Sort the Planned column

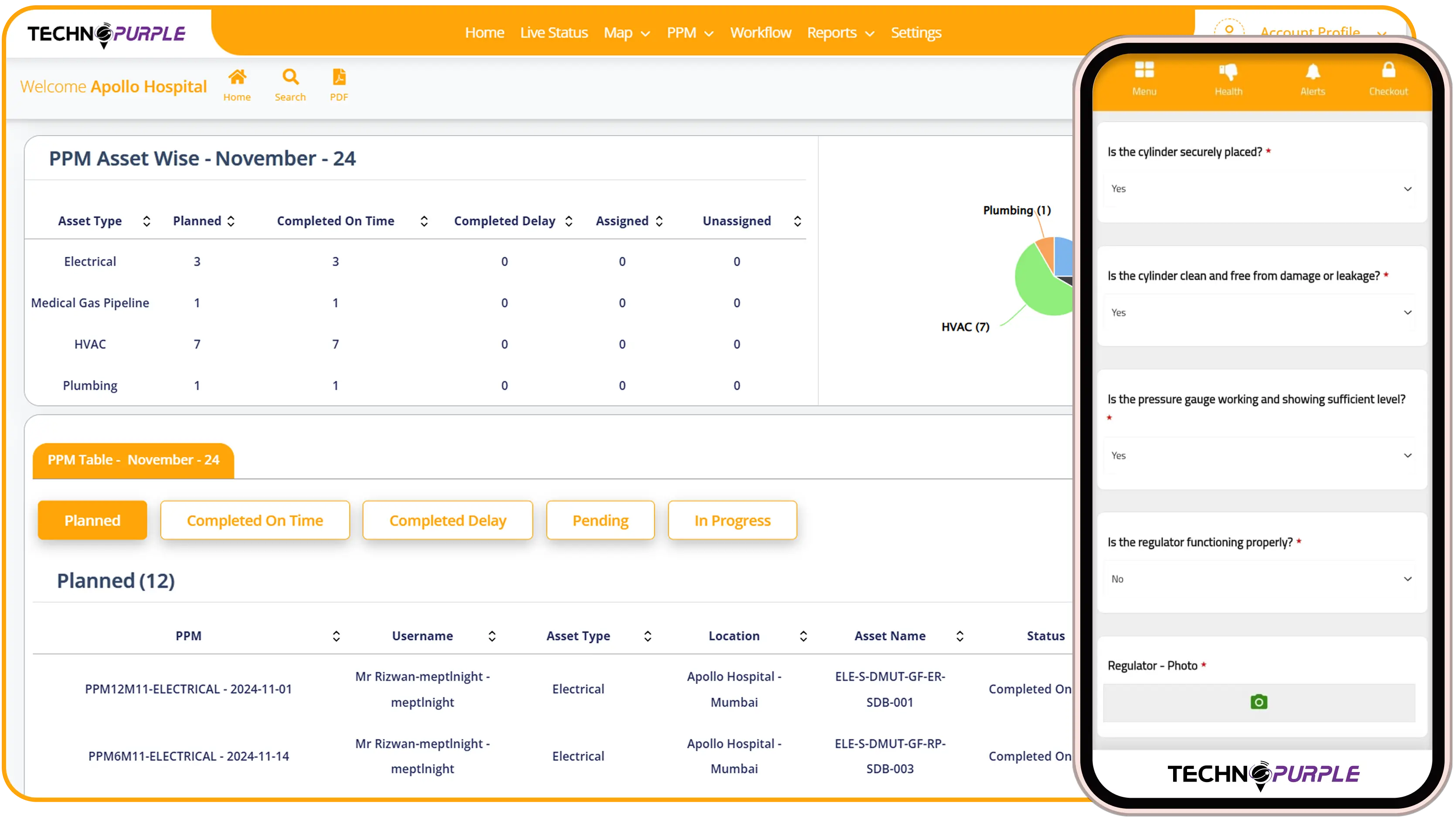pyautogui.click(x=231, y=221)
